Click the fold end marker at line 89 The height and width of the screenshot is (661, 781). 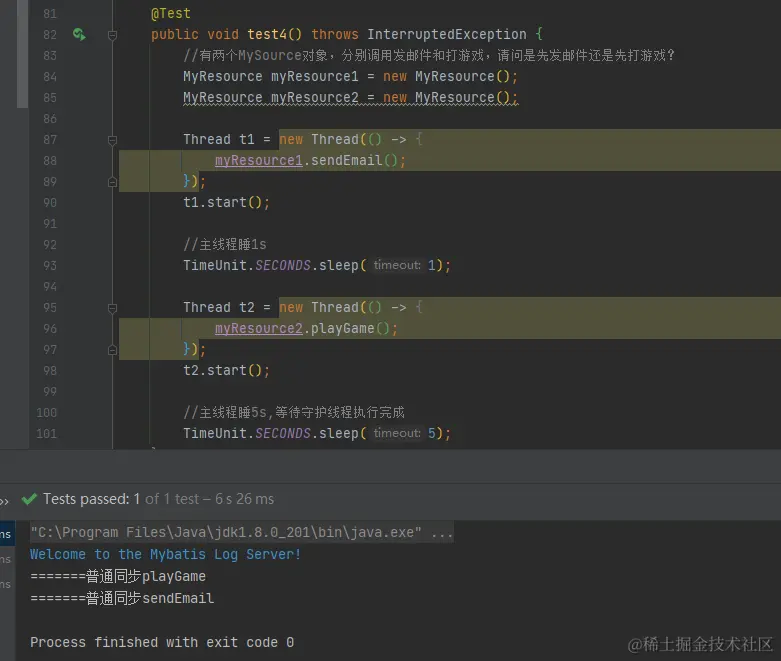point(113,182)
